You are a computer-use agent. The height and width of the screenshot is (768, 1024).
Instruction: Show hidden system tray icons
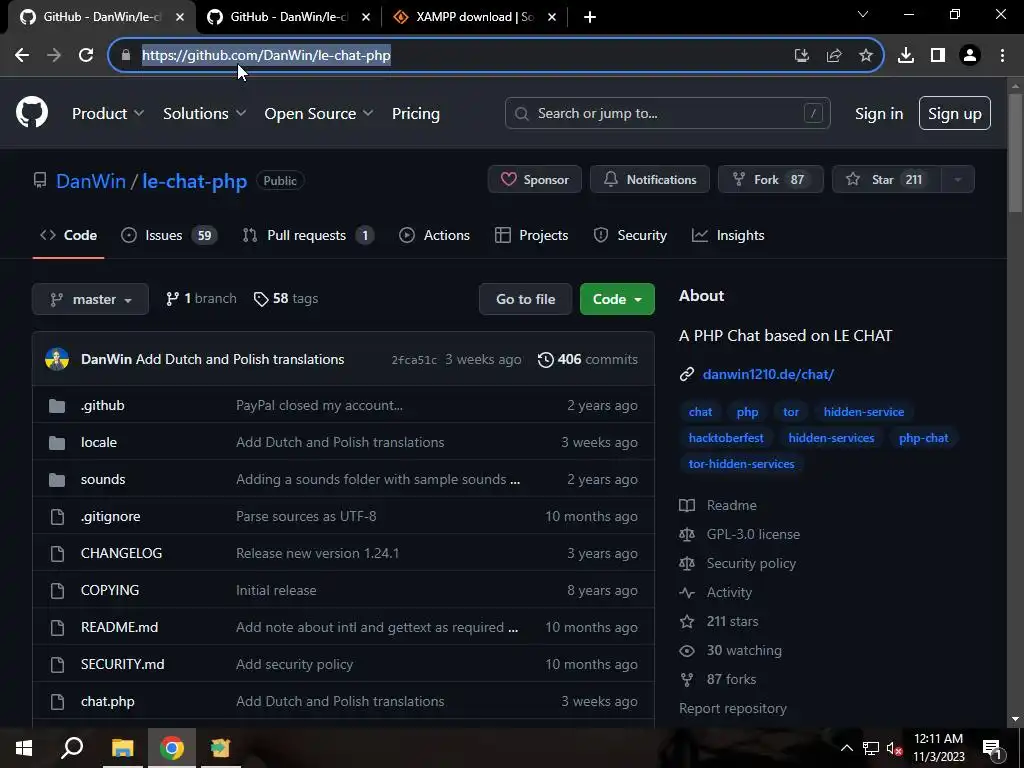pyautogui.click(x=846, y=748)
